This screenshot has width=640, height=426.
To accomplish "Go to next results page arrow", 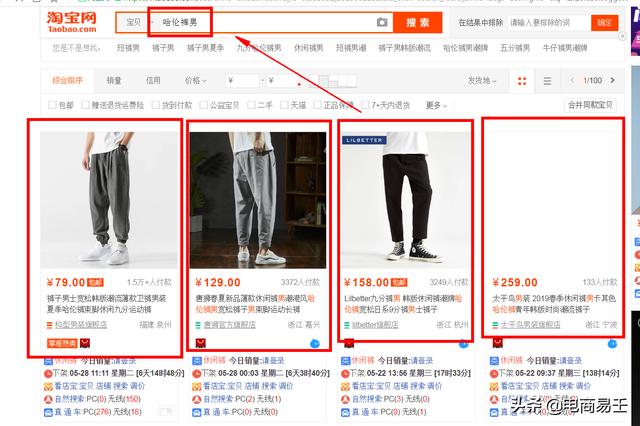I will point(612,80).
